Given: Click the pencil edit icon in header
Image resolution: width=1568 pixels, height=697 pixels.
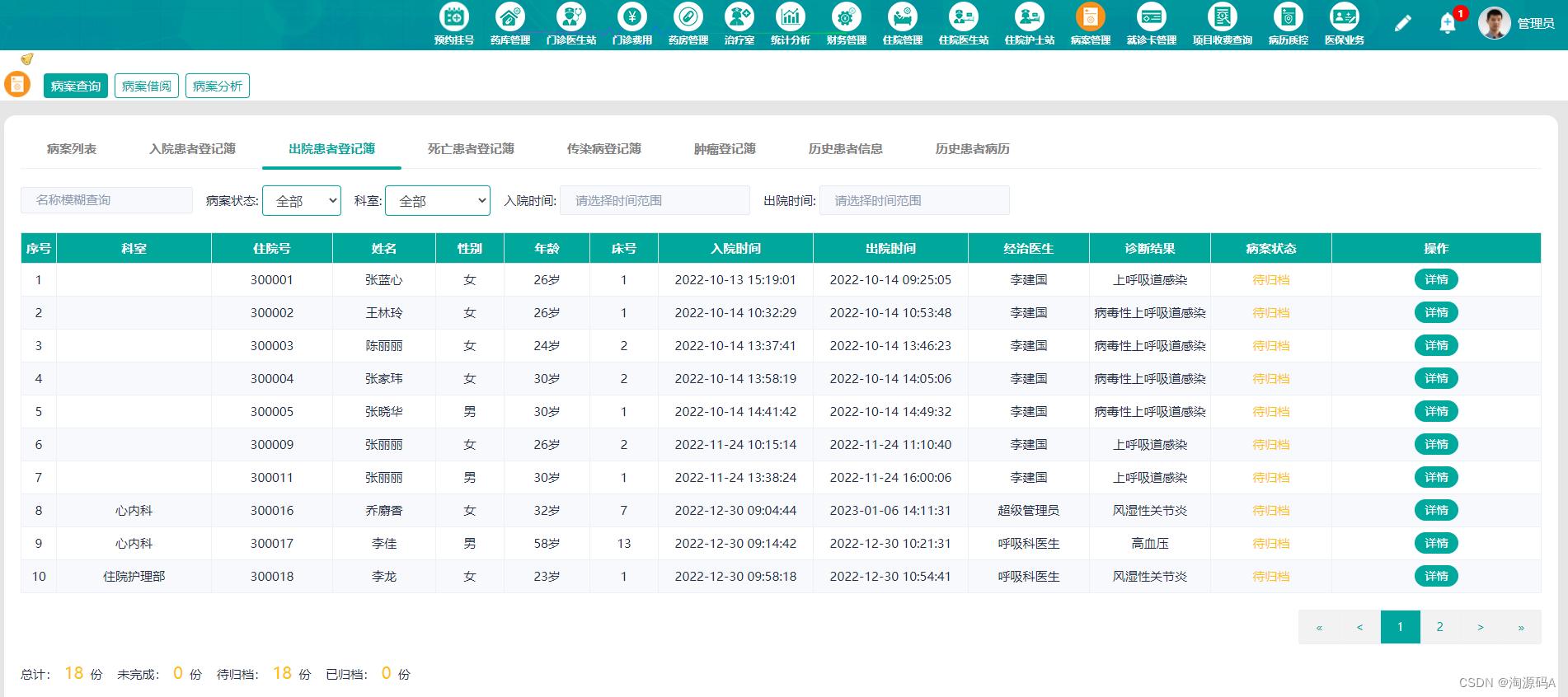Looking at the screenshot, I should coord(1402,23).
